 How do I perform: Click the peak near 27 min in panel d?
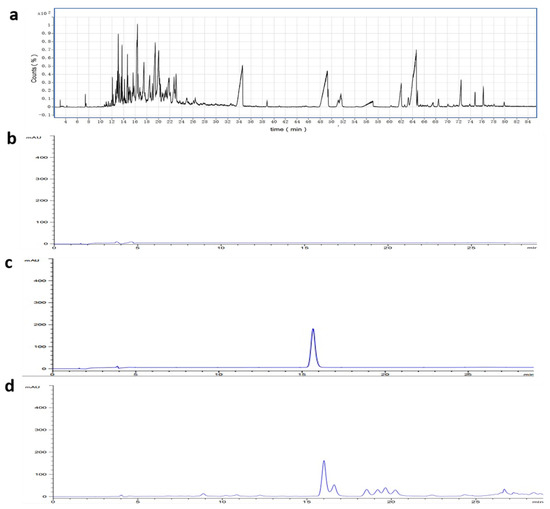coord(504,492)
